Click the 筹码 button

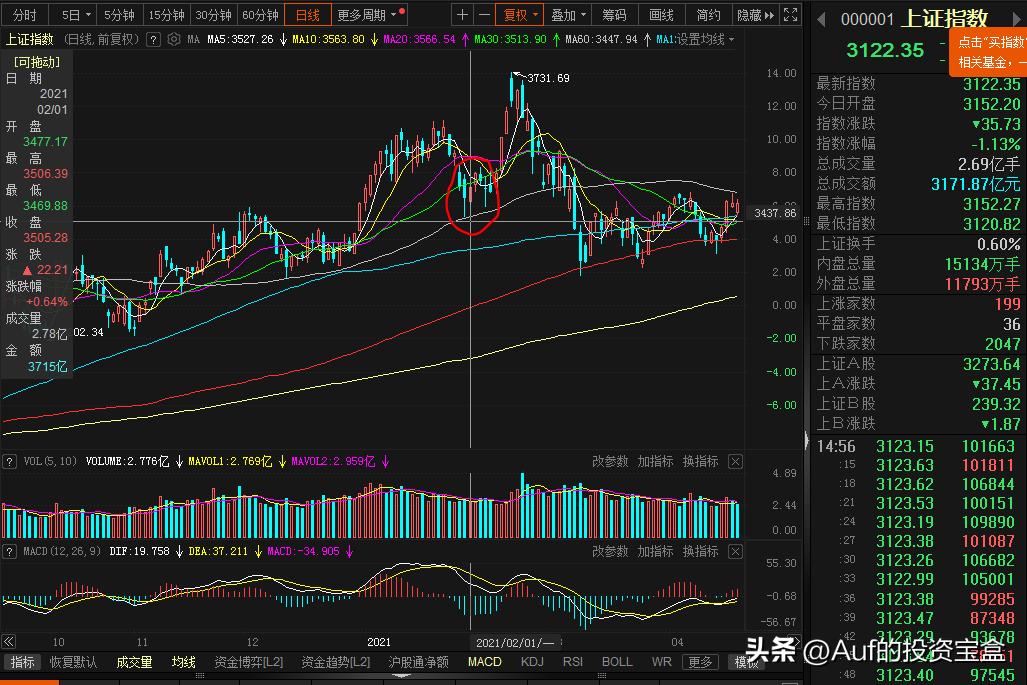point(614,14)
